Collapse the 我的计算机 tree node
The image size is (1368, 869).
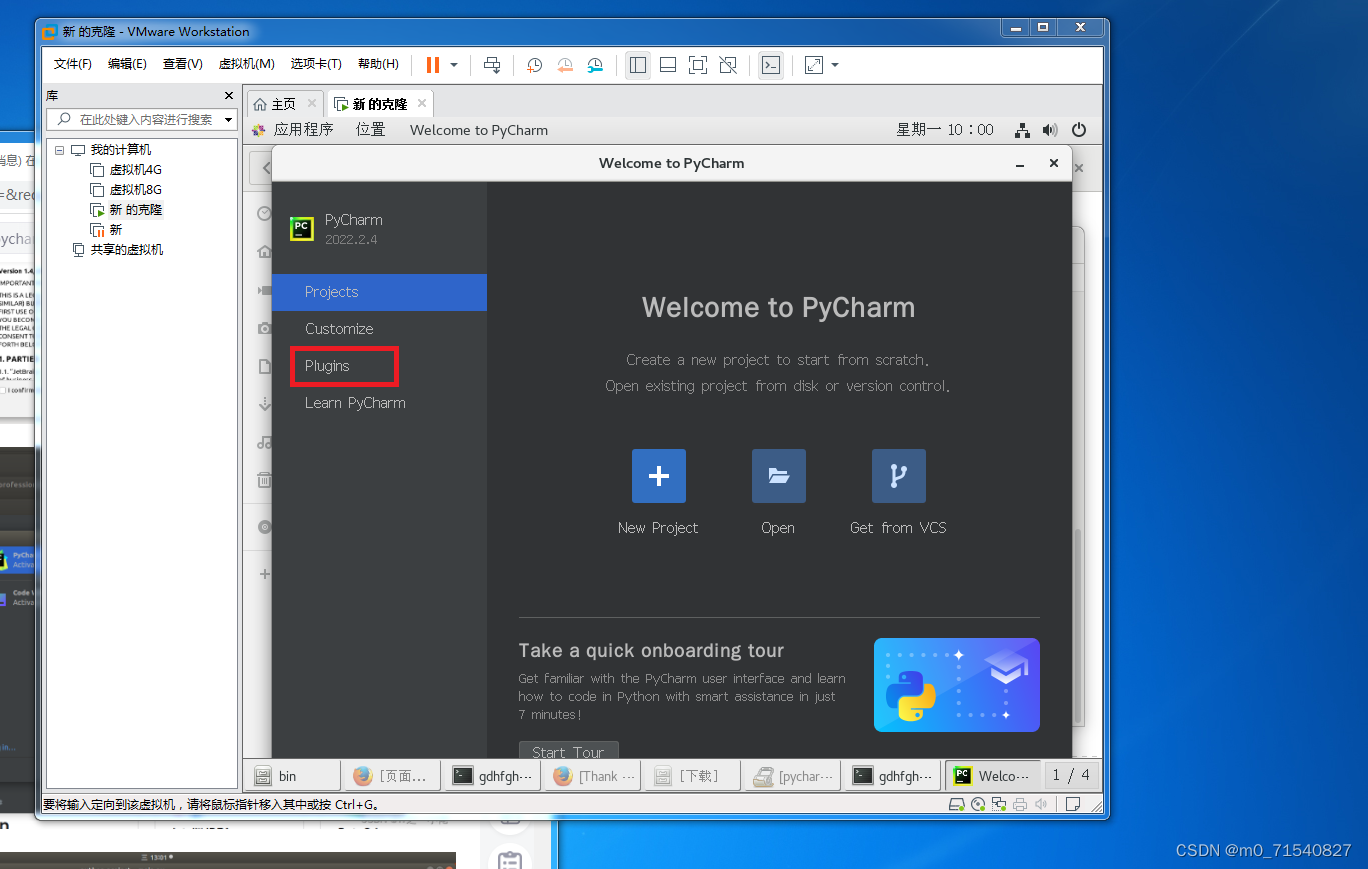[x=60, y=150]
